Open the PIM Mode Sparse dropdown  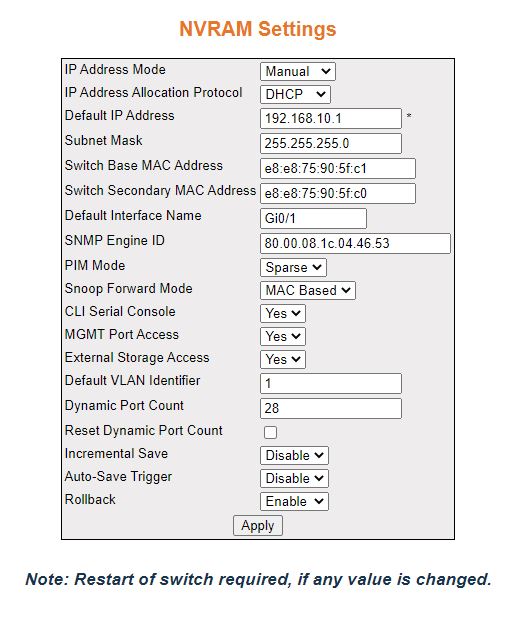pos(293,268)
